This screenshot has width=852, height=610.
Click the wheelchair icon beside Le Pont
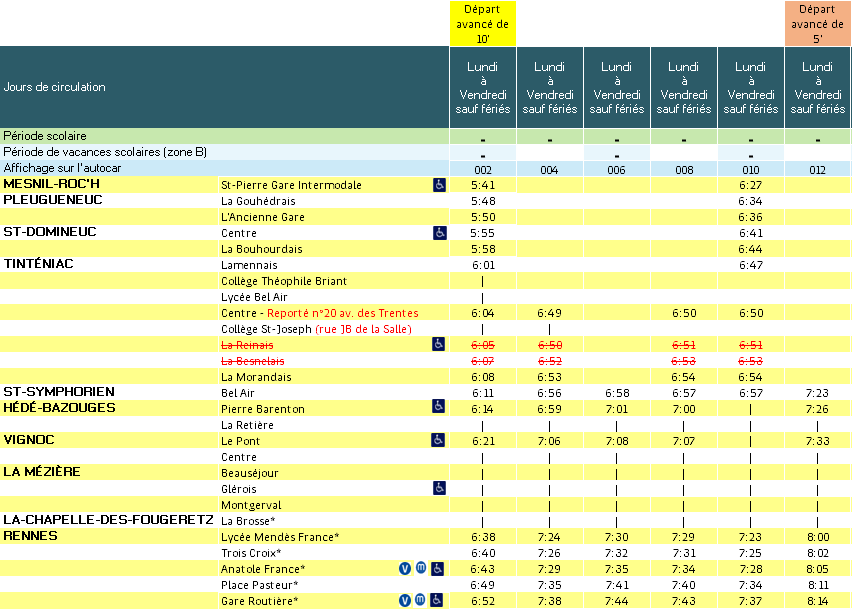point(438,440)
